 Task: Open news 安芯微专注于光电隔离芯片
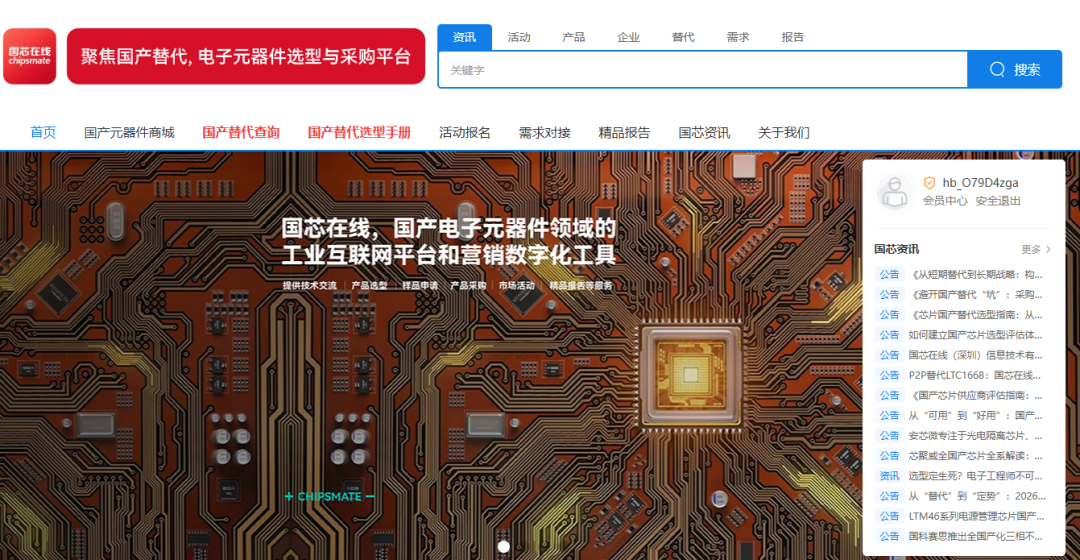975,435
